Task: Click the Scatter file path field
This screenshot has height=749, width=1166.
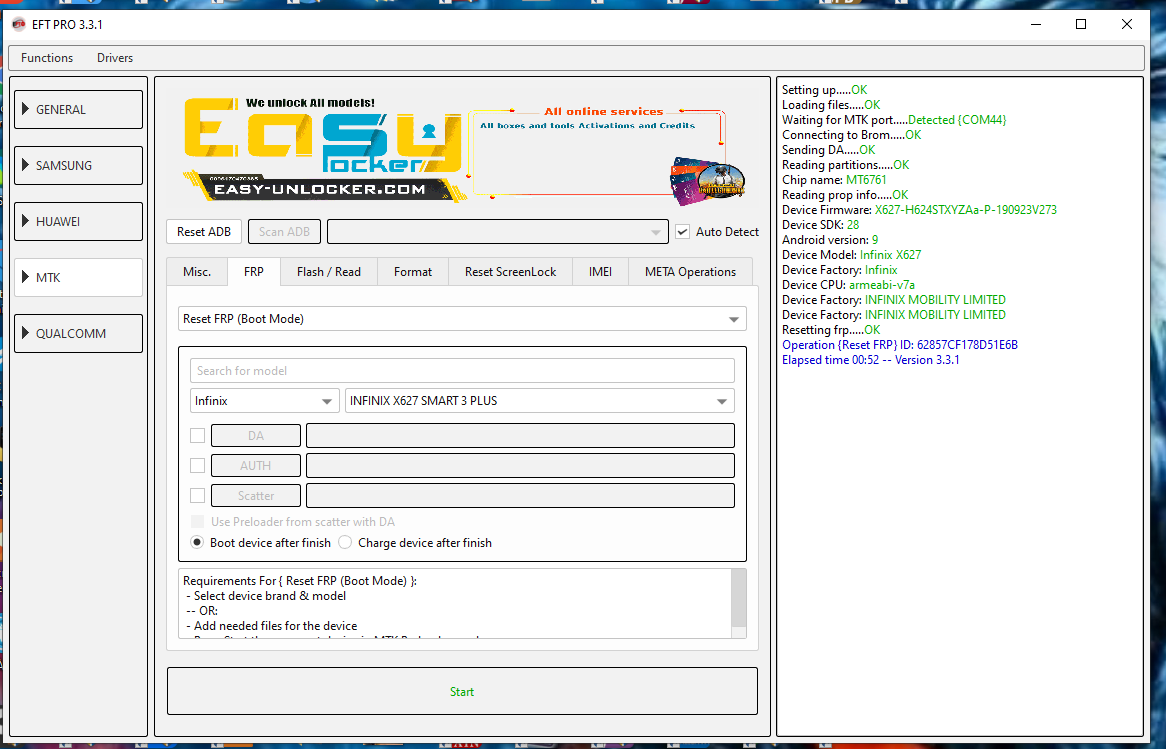Action: (x=521, y=495)
